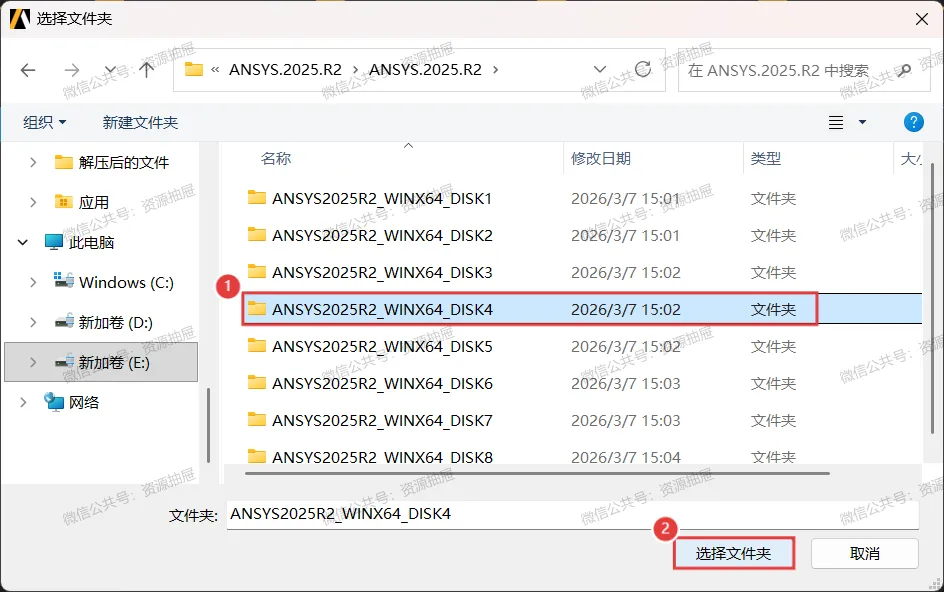
Task: Select folder ANSYS2025R2_WINX64_DISK6
Action: click(382, 384)
